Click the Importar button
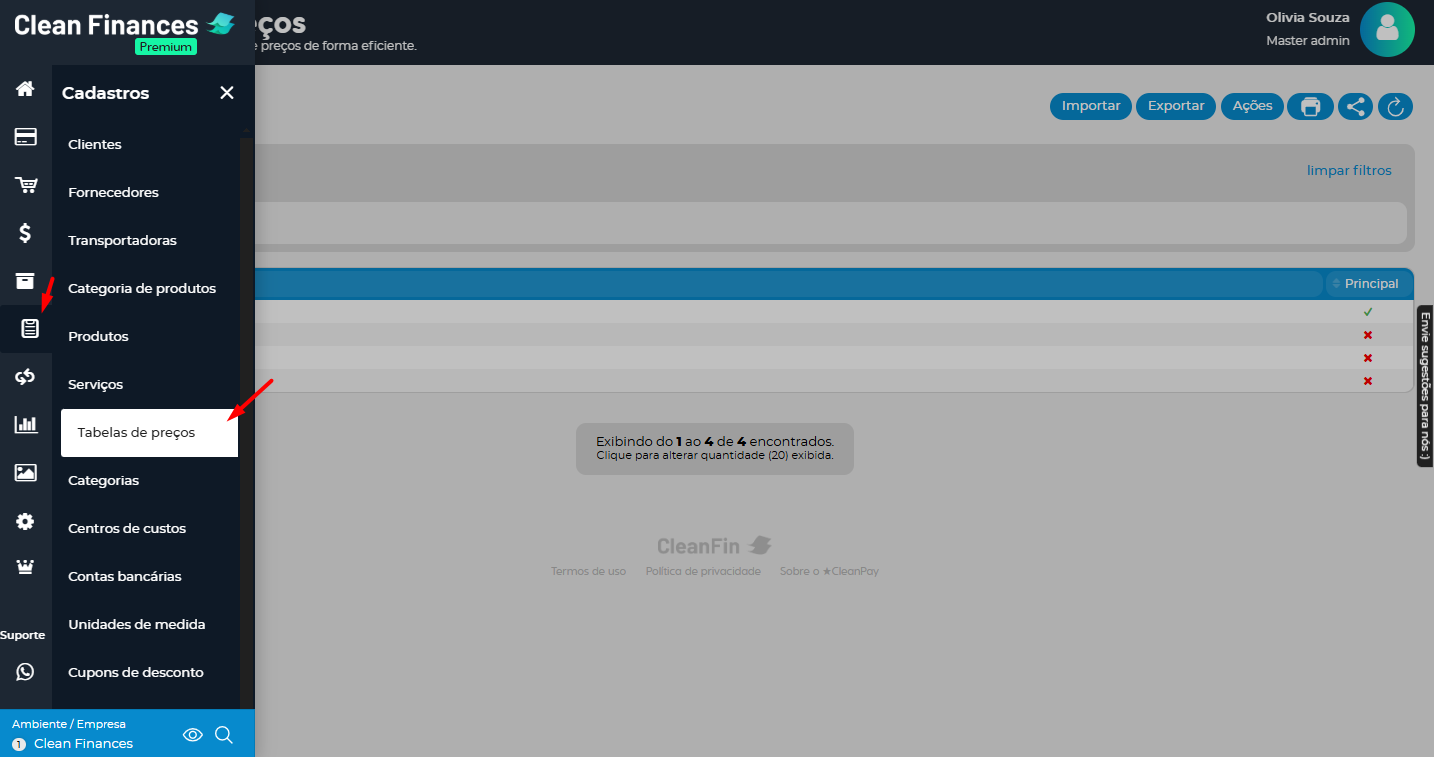This screenshot has height=757, width=1434. tap(1090, 106)
